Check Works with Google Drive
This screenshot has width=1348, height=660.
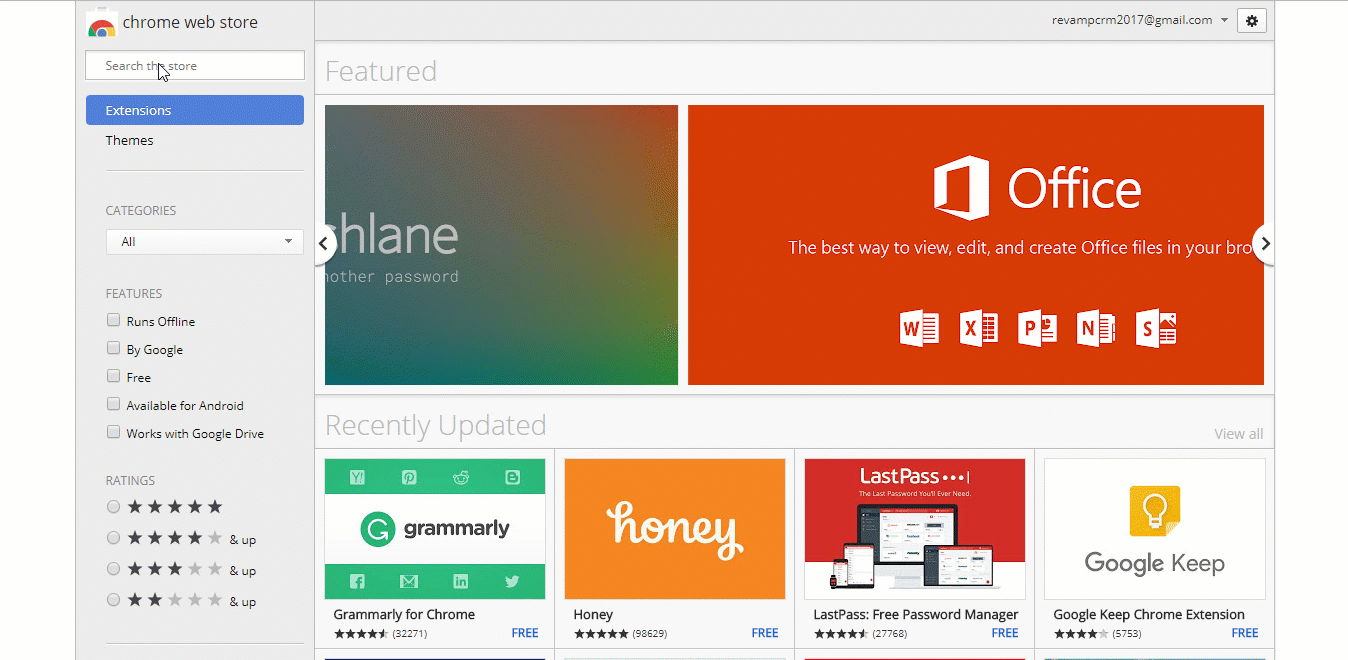(x=113, y=433)
